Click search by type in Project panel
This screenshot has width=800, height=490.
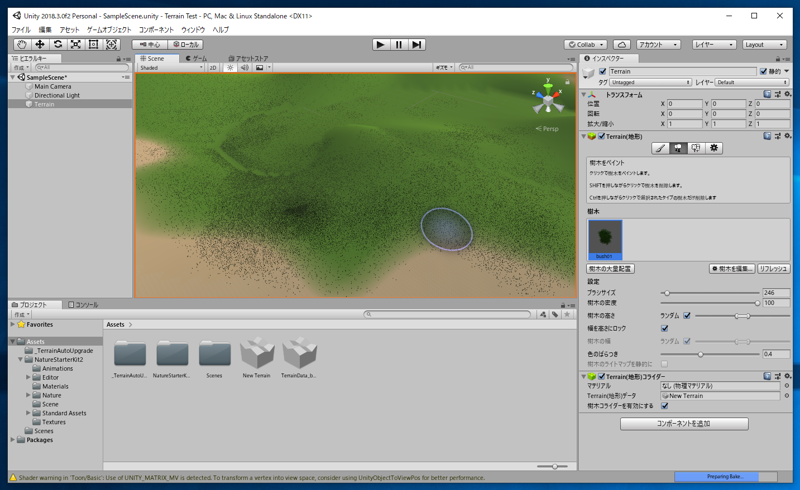(543, 314)
